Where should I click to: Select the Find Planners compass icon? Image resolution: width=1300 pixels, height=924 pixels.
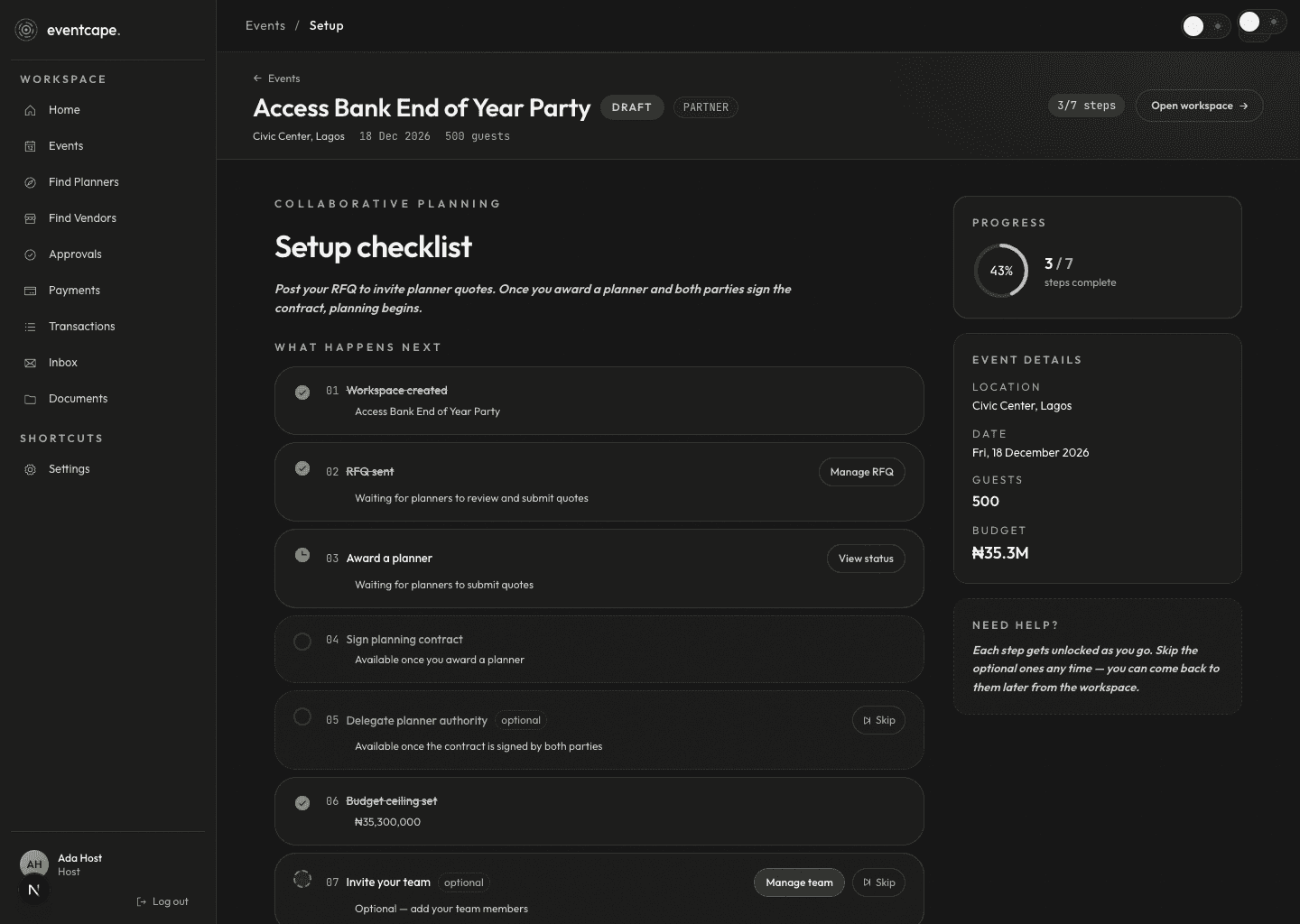point(30,182)
